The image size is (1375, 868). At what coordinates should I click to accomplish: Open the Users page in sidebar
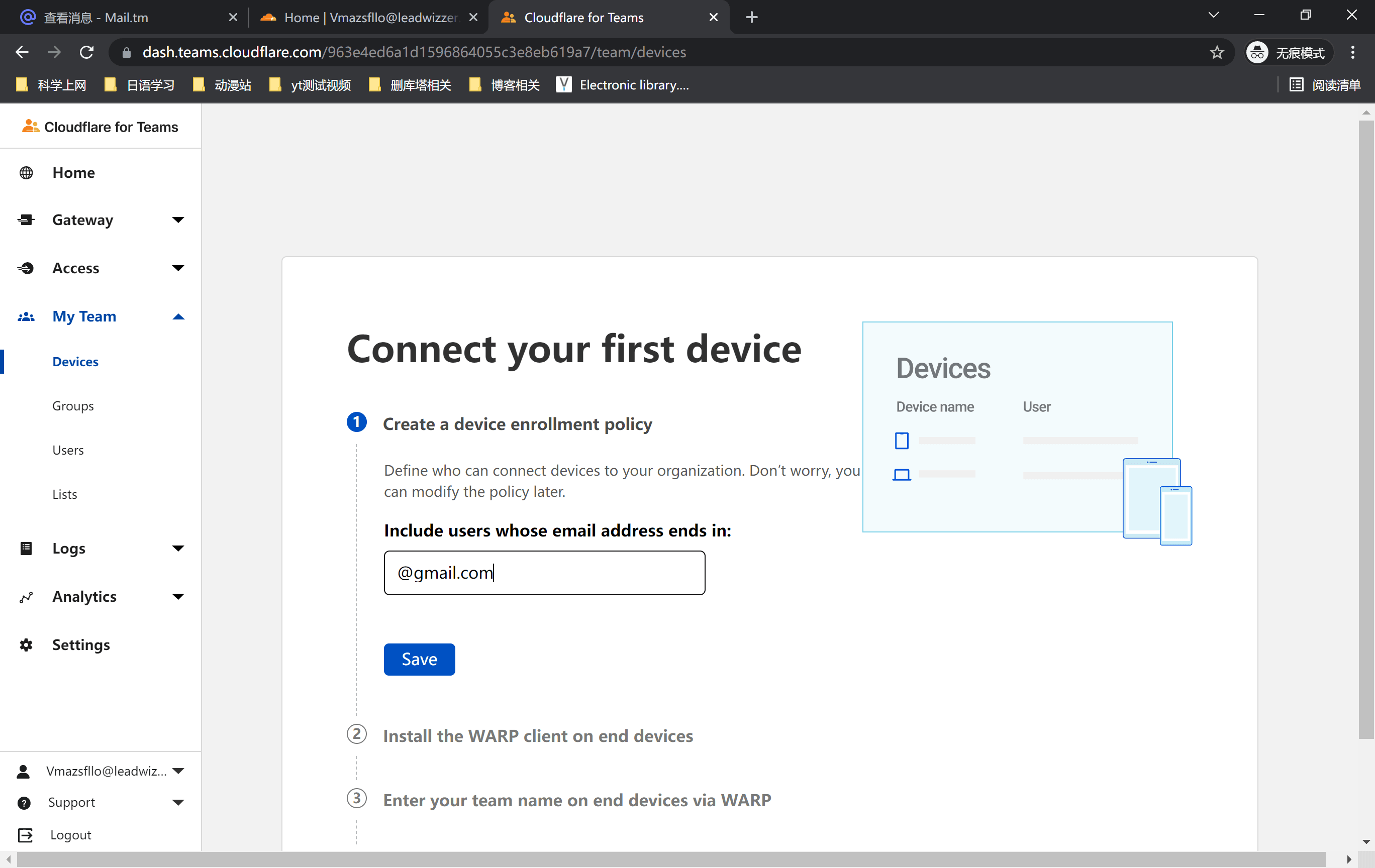(x=68, y=450)
